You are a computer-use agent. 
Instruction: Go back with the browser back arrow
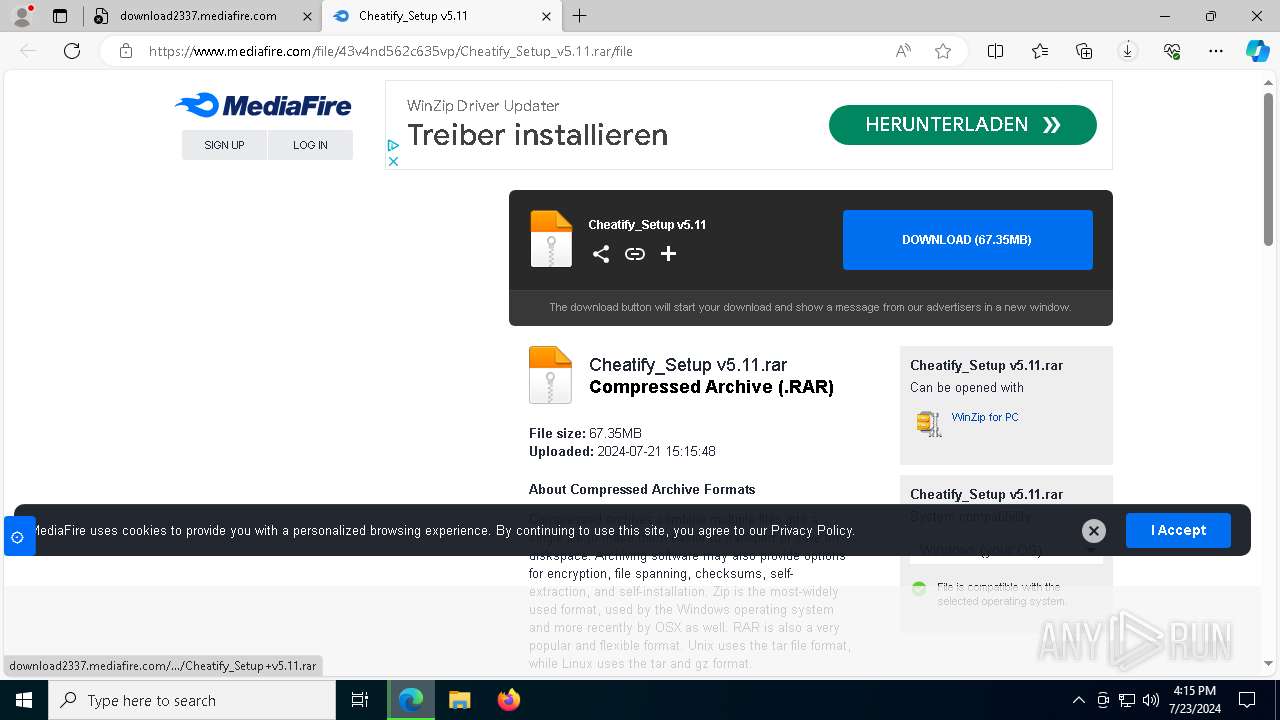28,51
